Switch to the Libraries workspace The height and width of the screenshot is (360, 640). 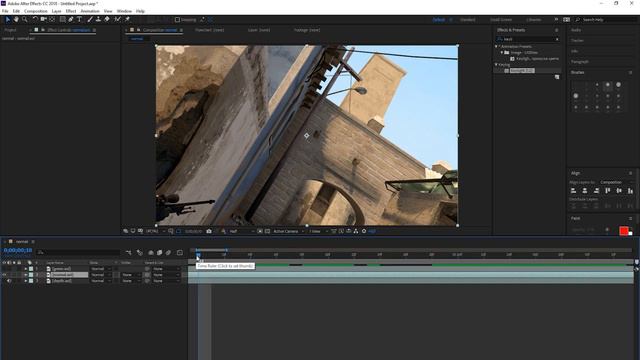(533, 20)
